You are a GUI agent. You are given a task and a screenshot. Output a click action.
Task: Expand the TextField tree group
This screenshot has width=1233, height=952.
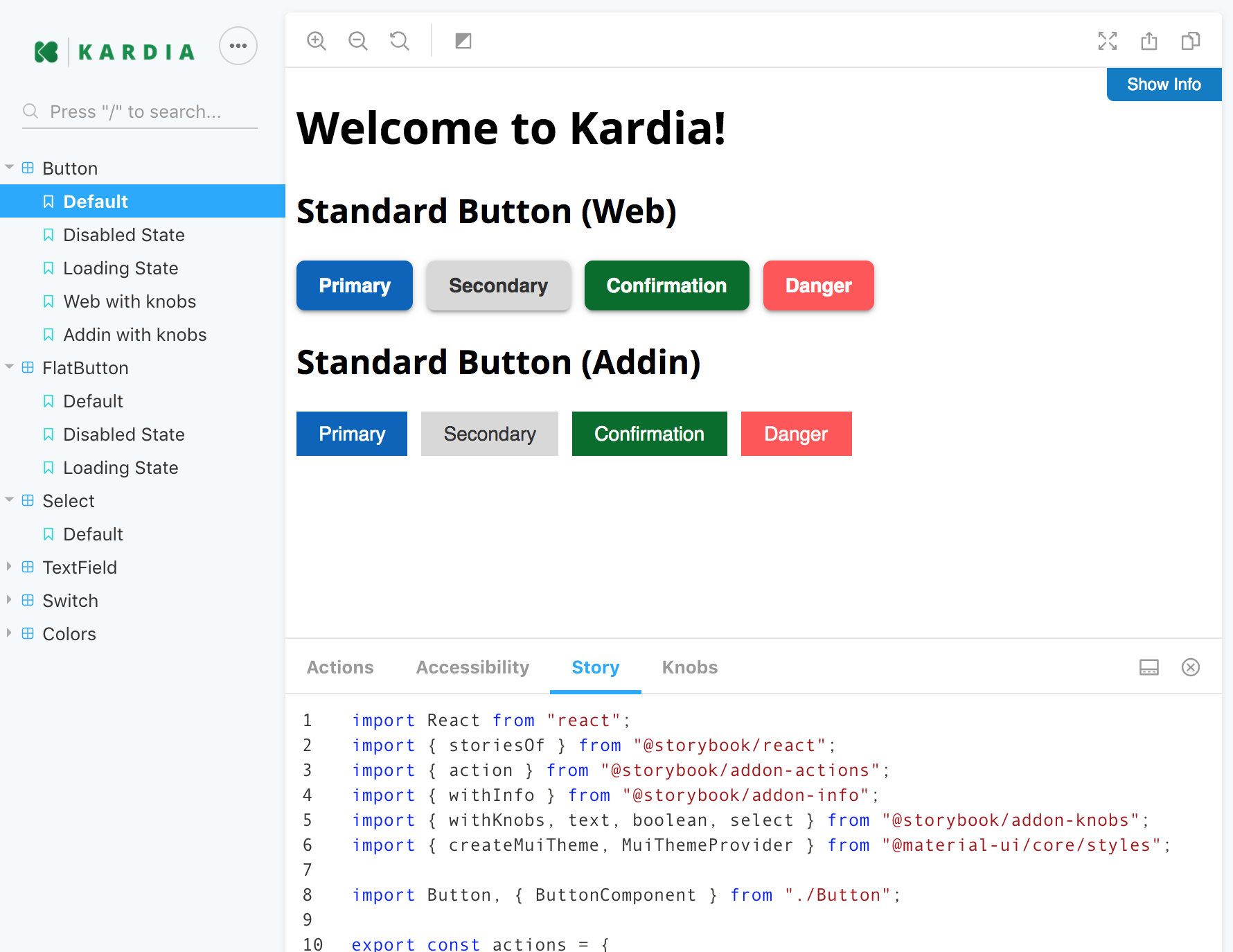[x=9, y=566]
